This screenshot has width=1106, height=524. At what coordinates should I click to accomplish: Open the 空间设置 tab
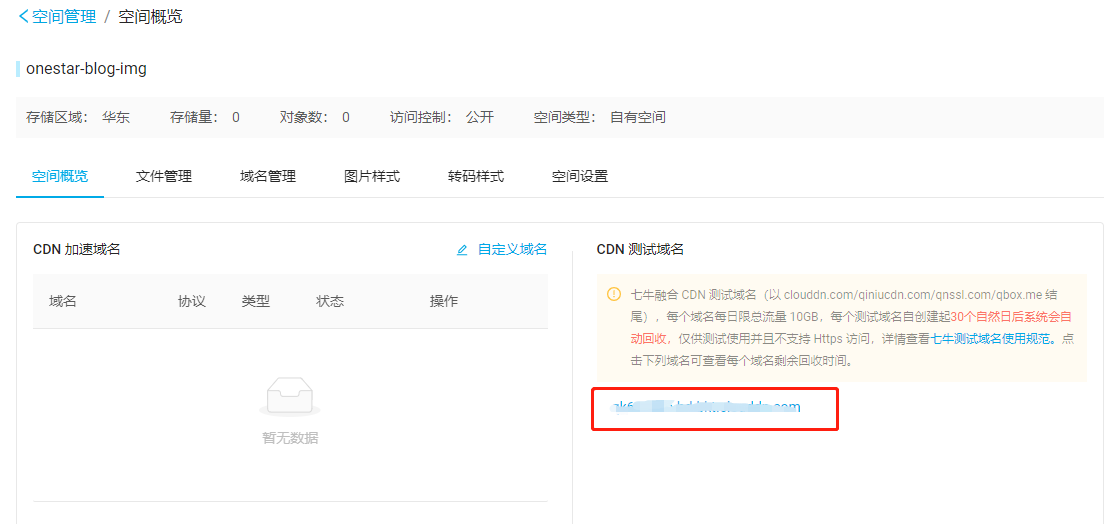pyautogui.click(x=580, y=176)
